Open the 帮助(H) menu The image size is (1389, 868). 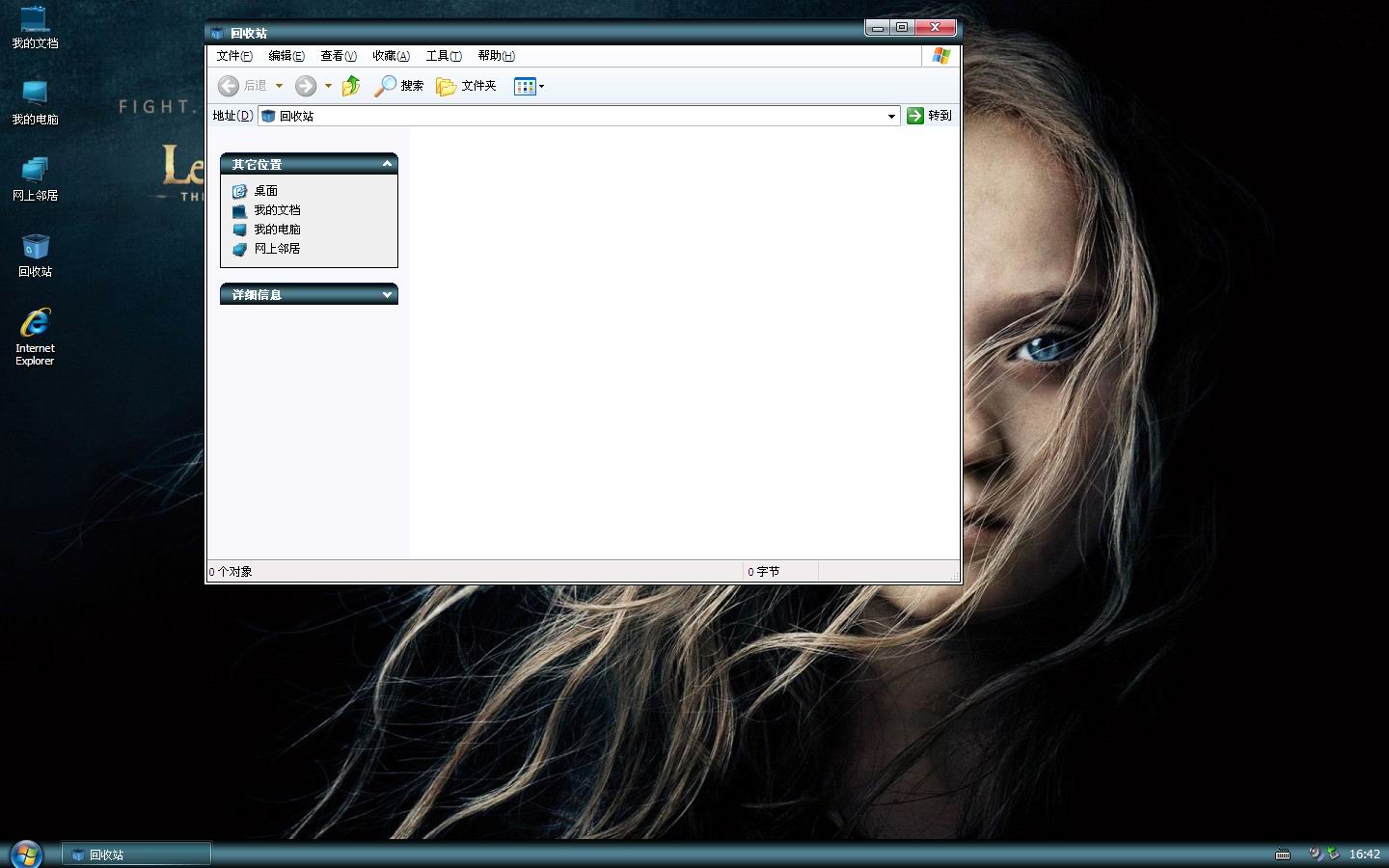[496, 56]
